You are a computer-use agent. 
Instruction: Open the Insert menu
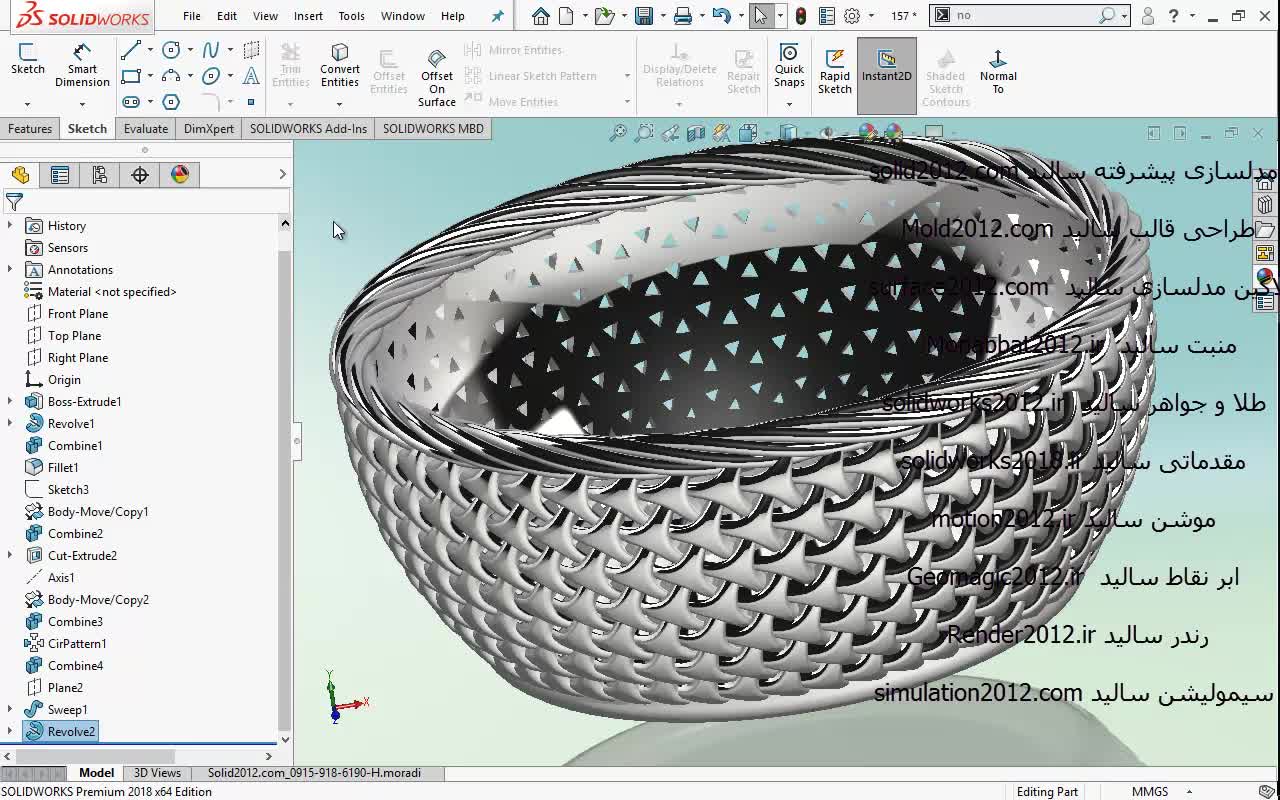tap(308, 16)
